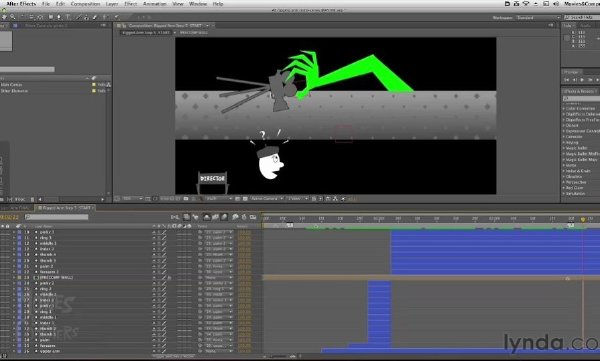This screenshot has width=600, height=361.
Task: Step forward one frame in Preview panel
Action: (x=590, y=80)
